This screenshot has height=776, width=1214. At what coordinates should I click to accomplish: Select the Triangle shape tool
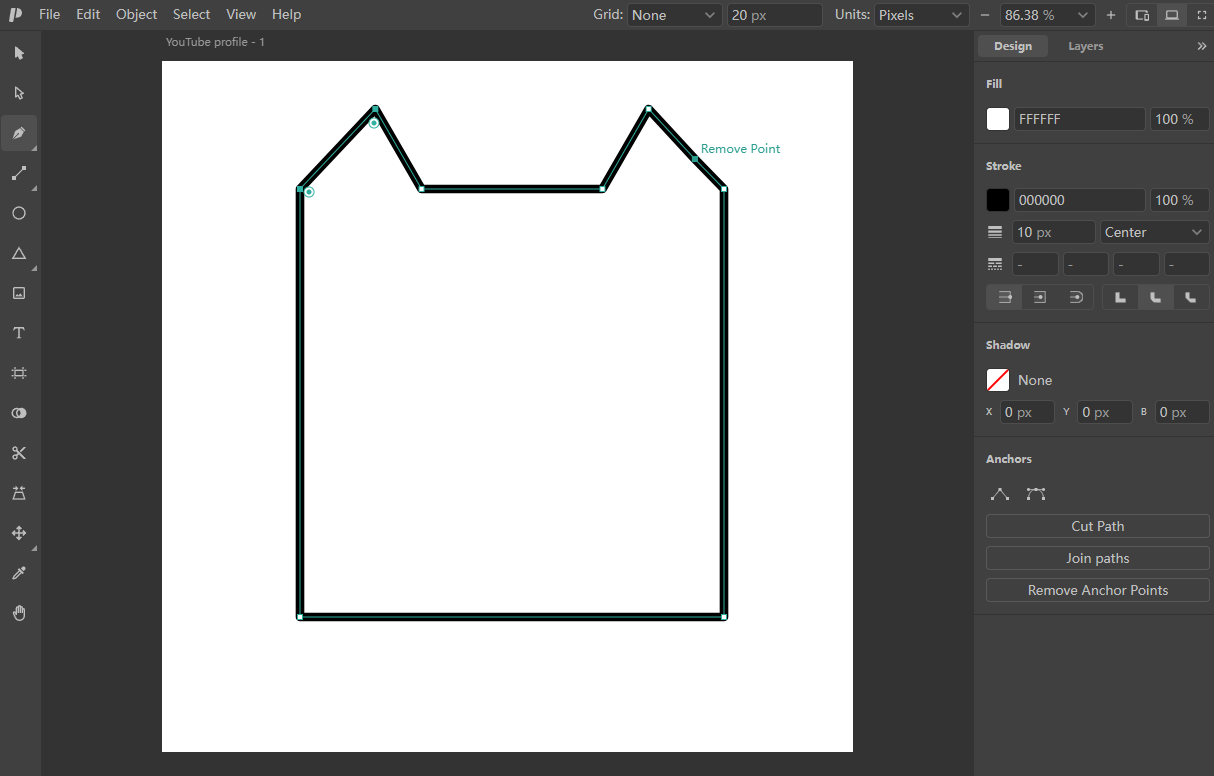19,253
